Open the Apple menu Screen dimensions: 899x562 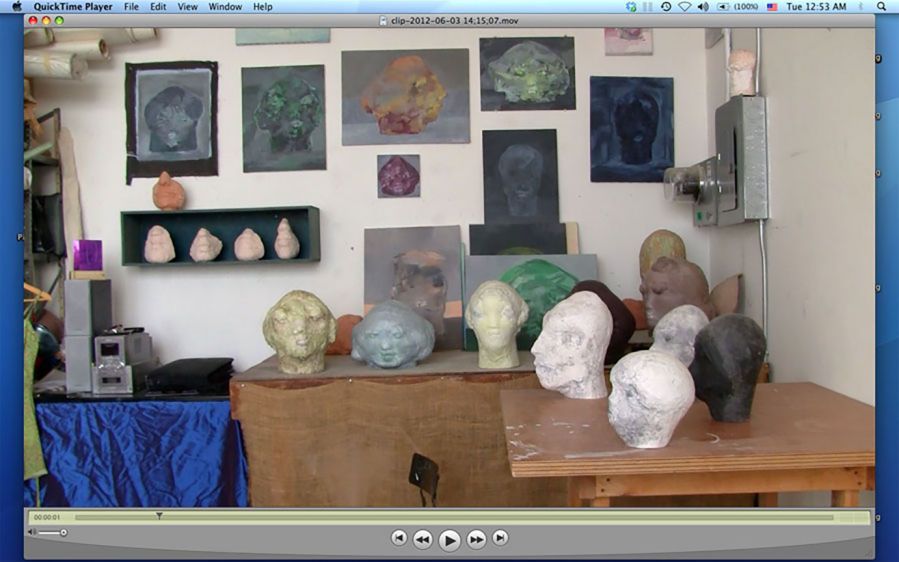click(16, 7)
